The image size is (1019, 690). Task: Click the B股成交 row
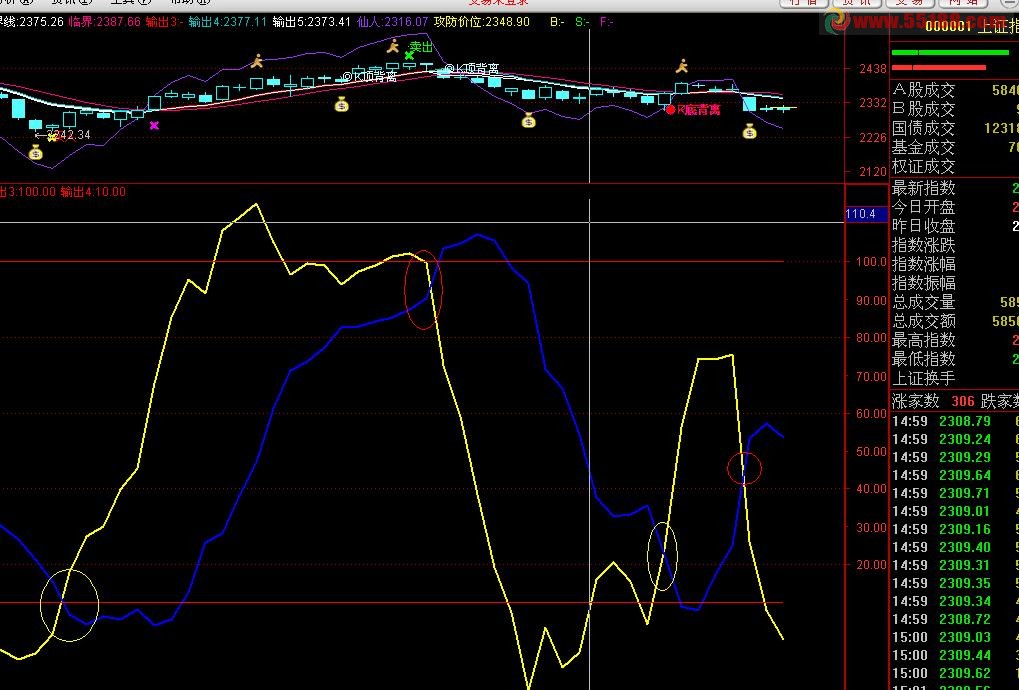point(955,109)
